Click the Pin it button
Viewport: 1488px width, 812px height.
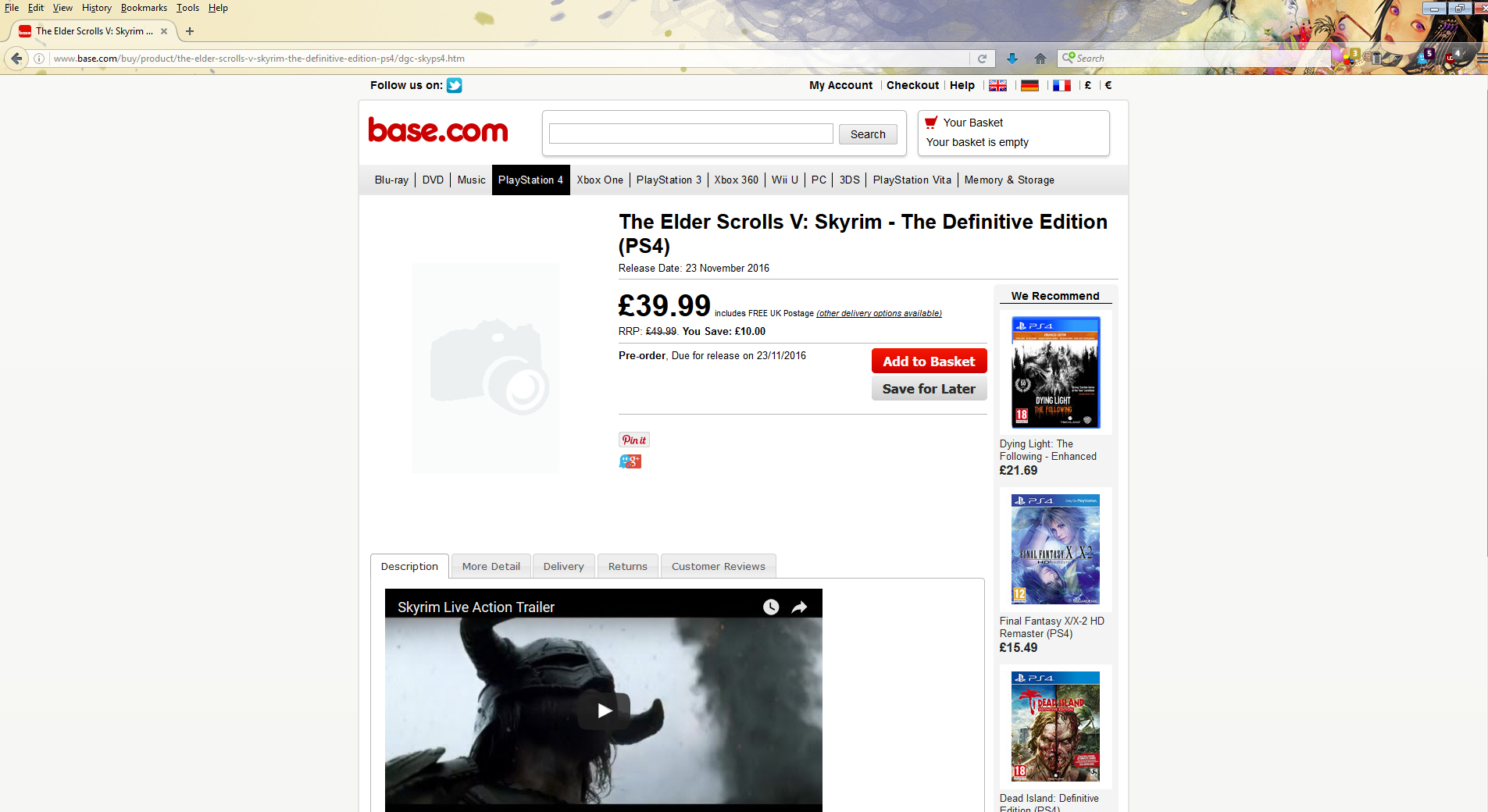click(633, 440)
